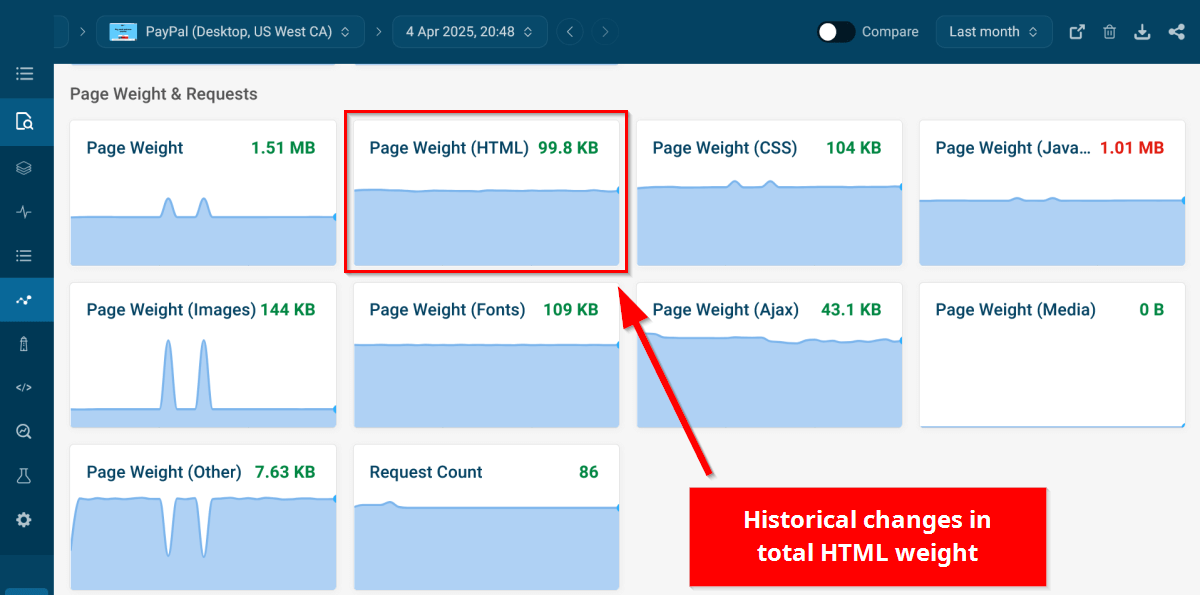Enable the Compare toggle
1200x595 pixels.
(x=836, y=32)
